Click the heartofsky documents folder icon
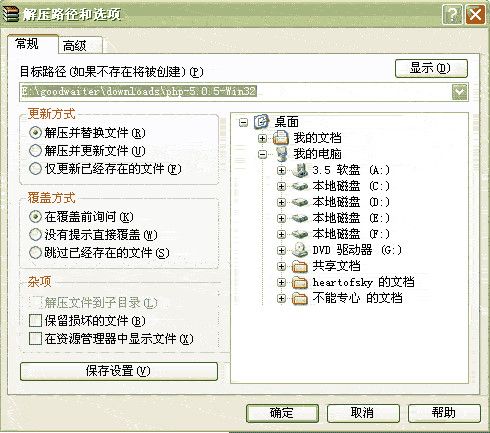This screenshot has width=490, height=433. [x=300, y=282]
